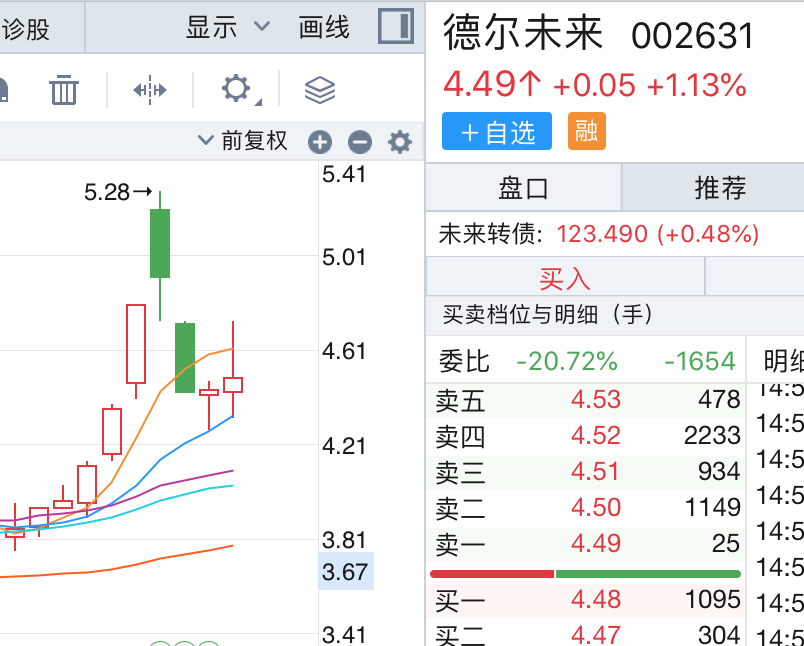Zoom in with the plus icon above the chart
The height and width of the screenshot is (646, 804).
(x=319, y=142)
